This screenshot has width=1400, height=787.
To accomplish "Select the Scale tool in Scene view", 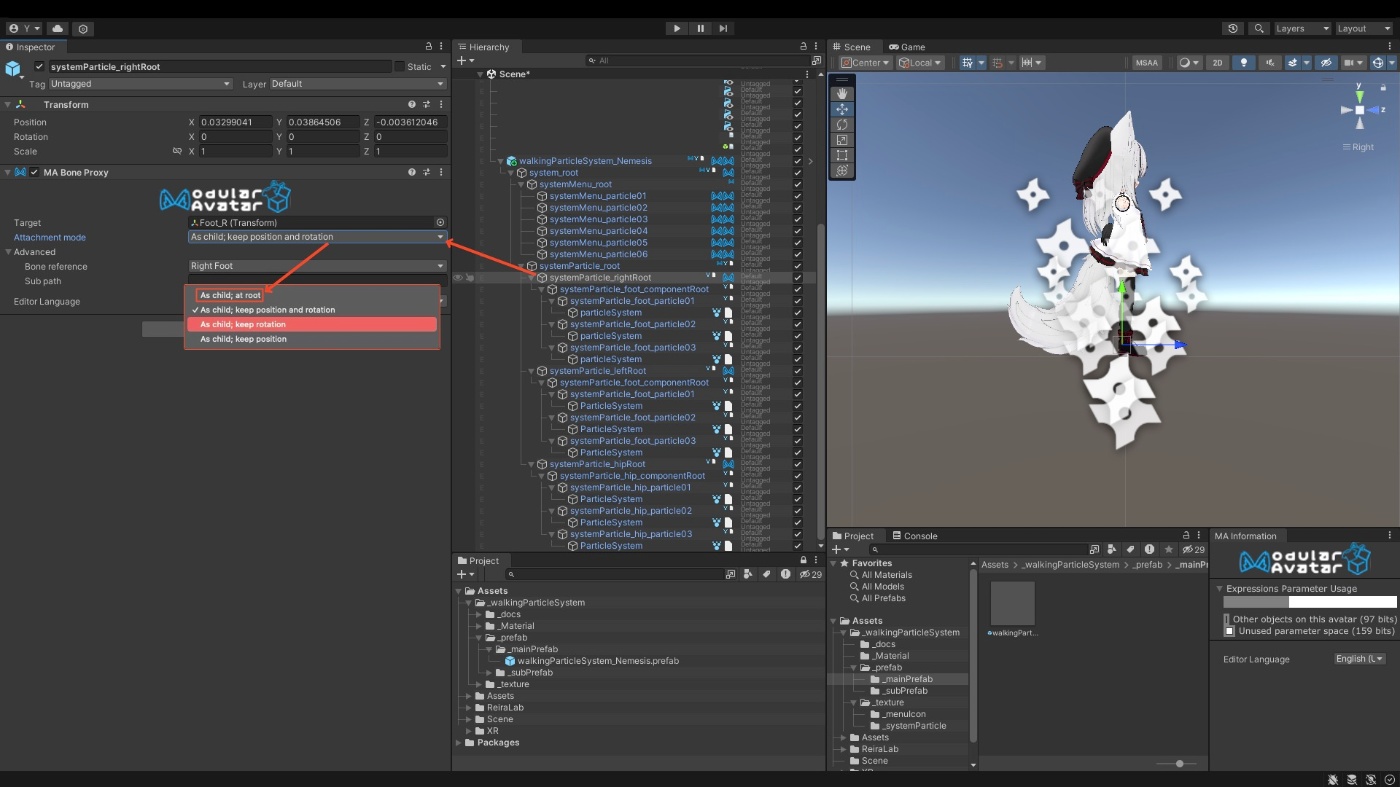I will point(842,140).
